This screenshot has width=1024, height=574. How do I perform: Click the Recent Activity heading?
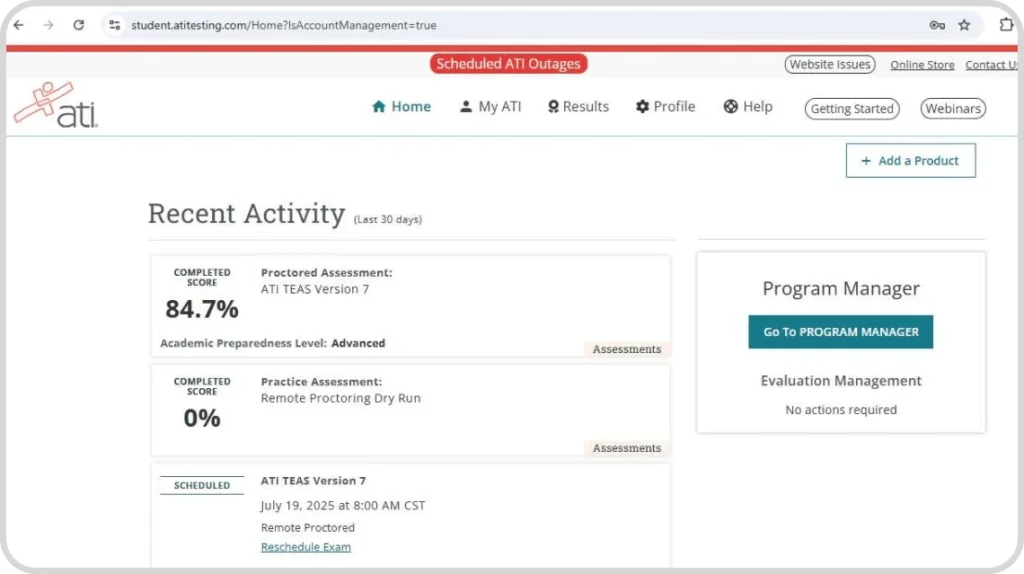[x=246, y=214]
